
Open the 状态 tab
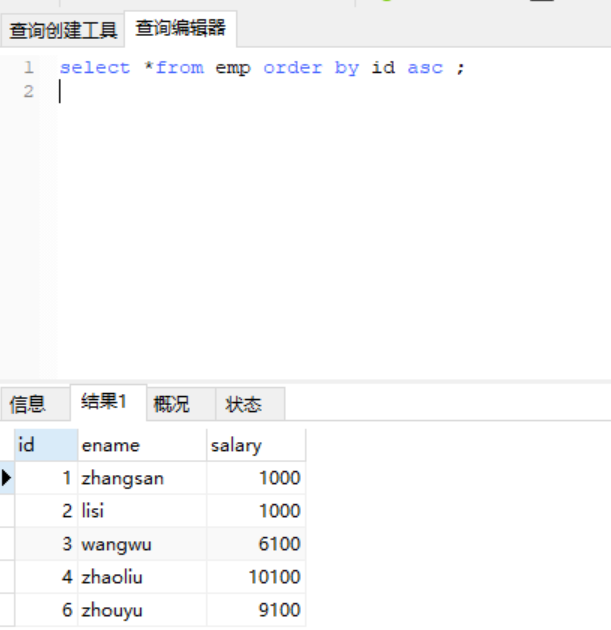click(250, 404)
